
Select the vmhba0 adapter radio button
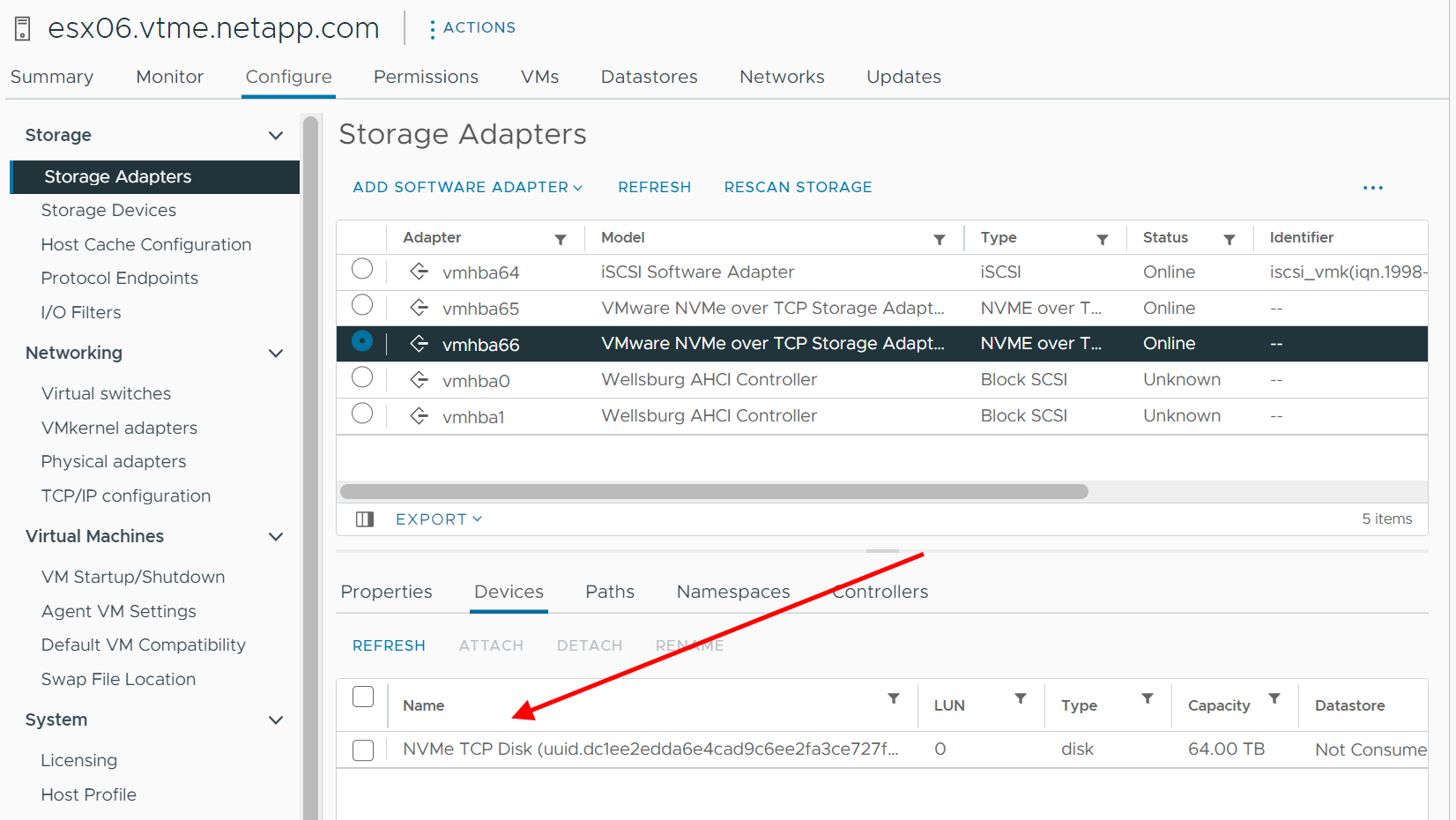362,377
